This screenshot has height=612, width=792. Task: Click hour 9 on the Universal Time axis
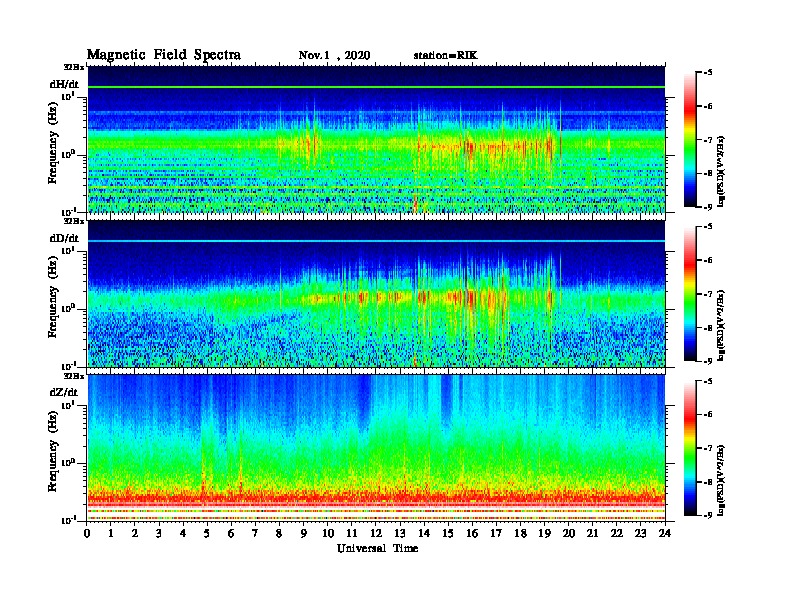coord(304,534)
